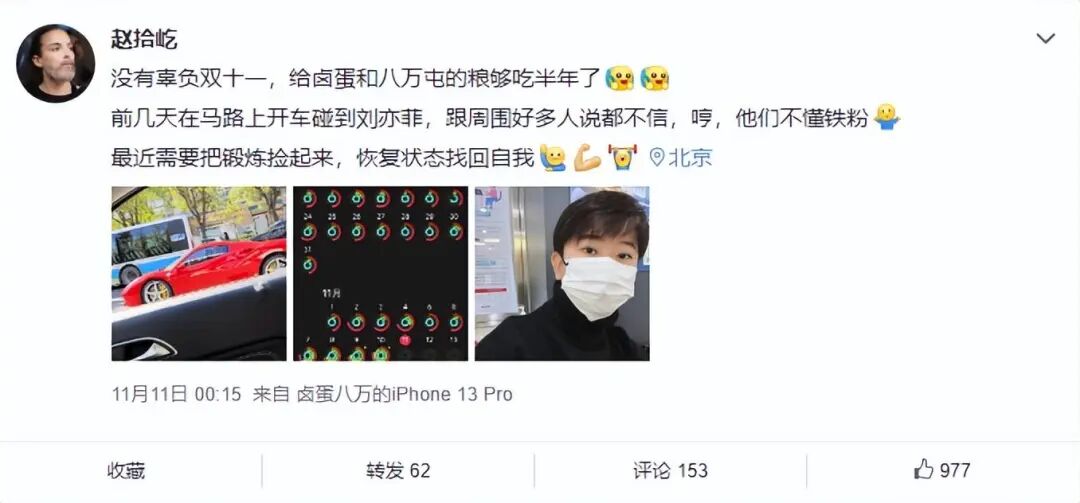Open the 赵拾屹 username profile link
This screenshot has height=503, width=1080.
click(x=144, y=39)
